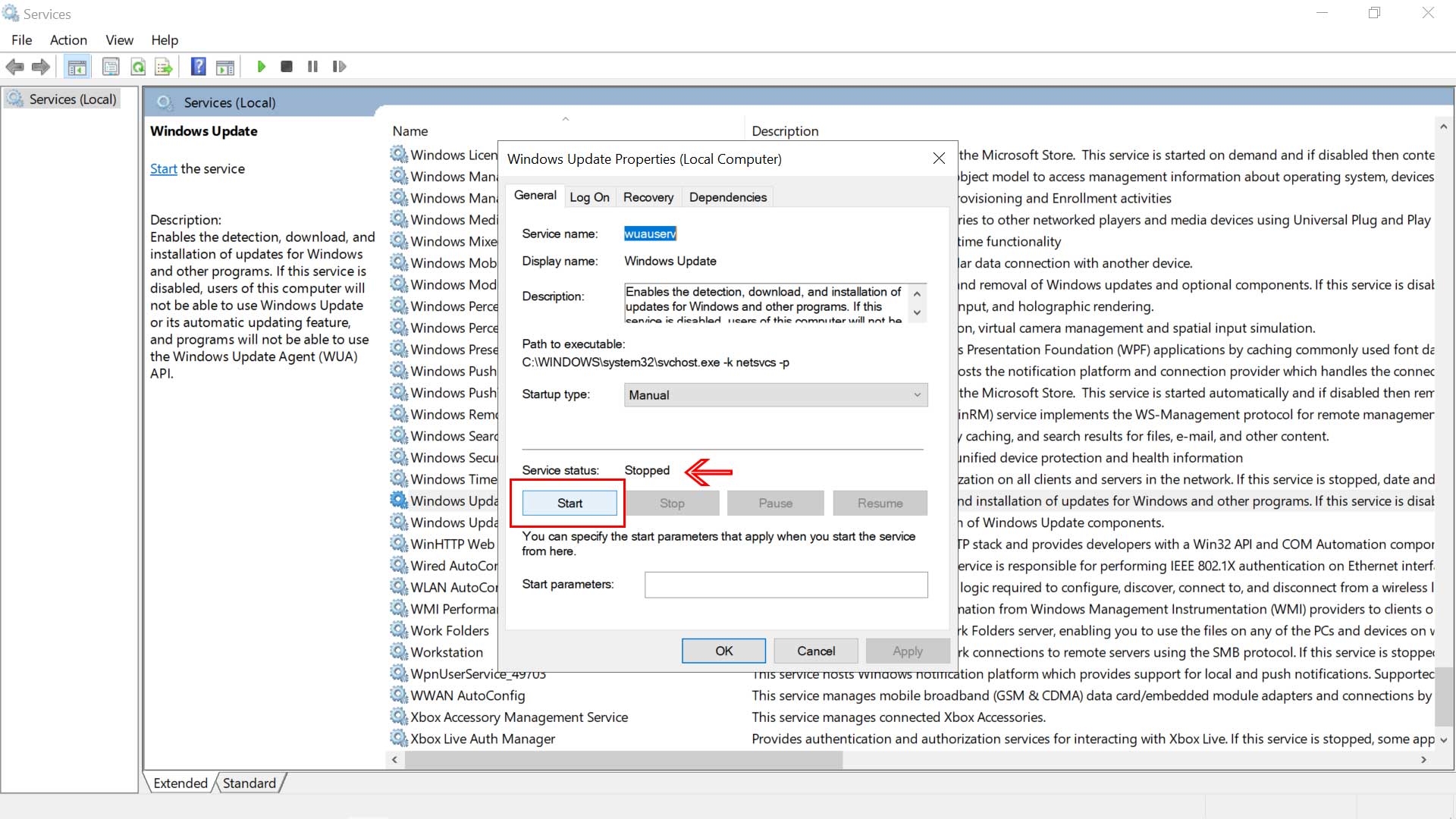The image size is (1456, 819).
Task: Click the Properties toolbar icon
Action: click(111, 67)
